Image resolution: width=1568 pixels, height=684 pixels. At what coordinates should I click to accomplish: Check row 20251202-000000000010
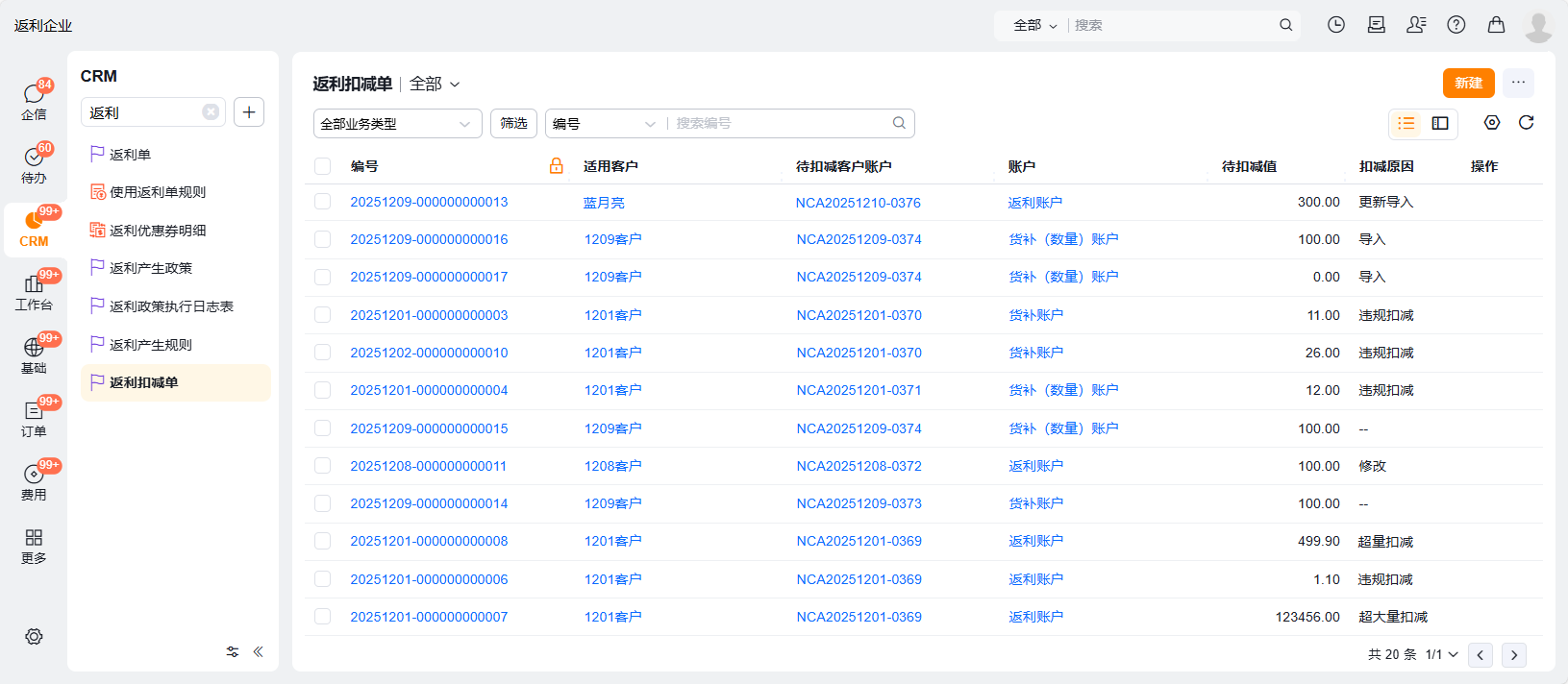(x=322, y=353)
